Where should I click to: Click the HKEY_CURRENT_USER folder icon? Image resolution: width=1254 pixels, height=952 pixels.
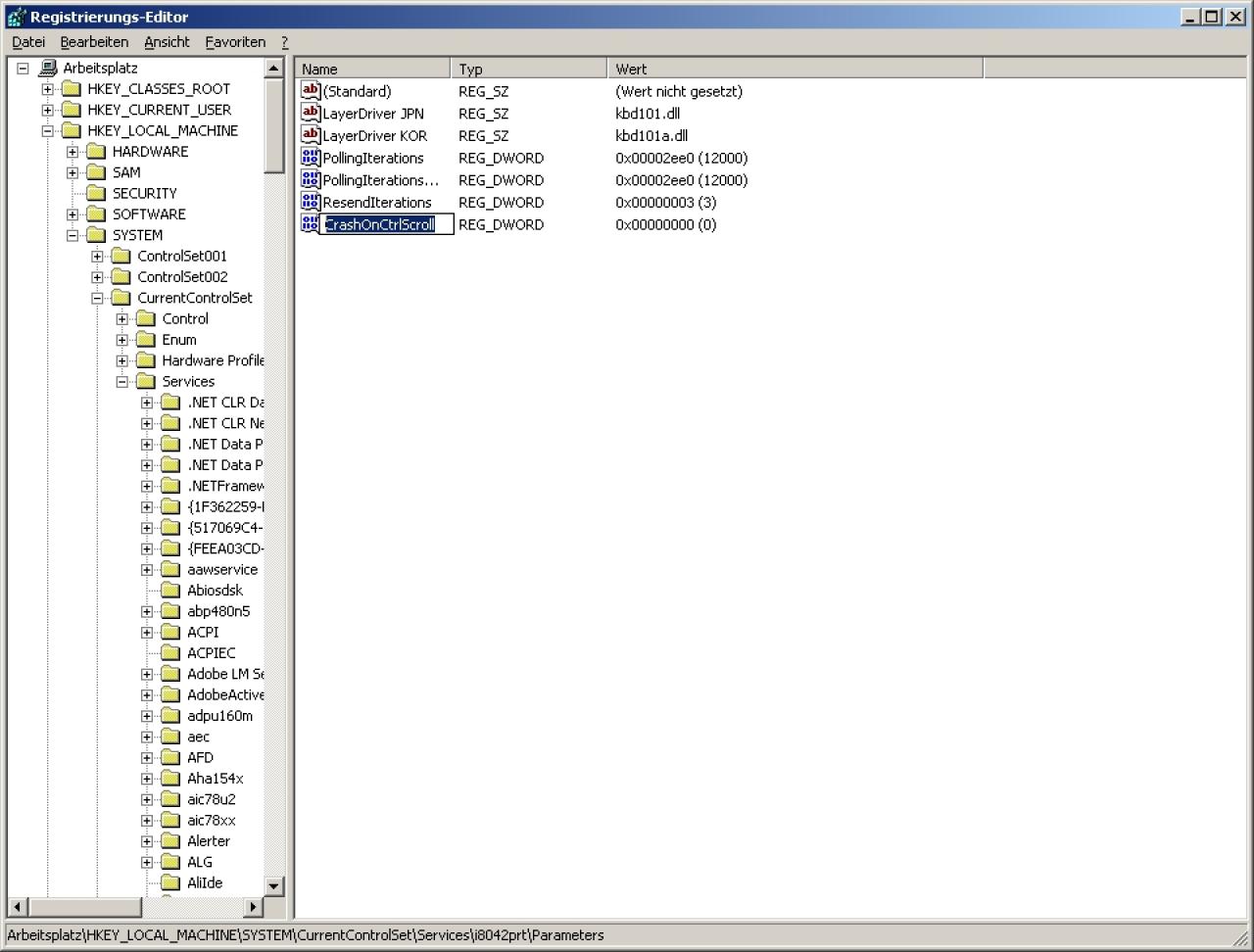tap(72, 110)
